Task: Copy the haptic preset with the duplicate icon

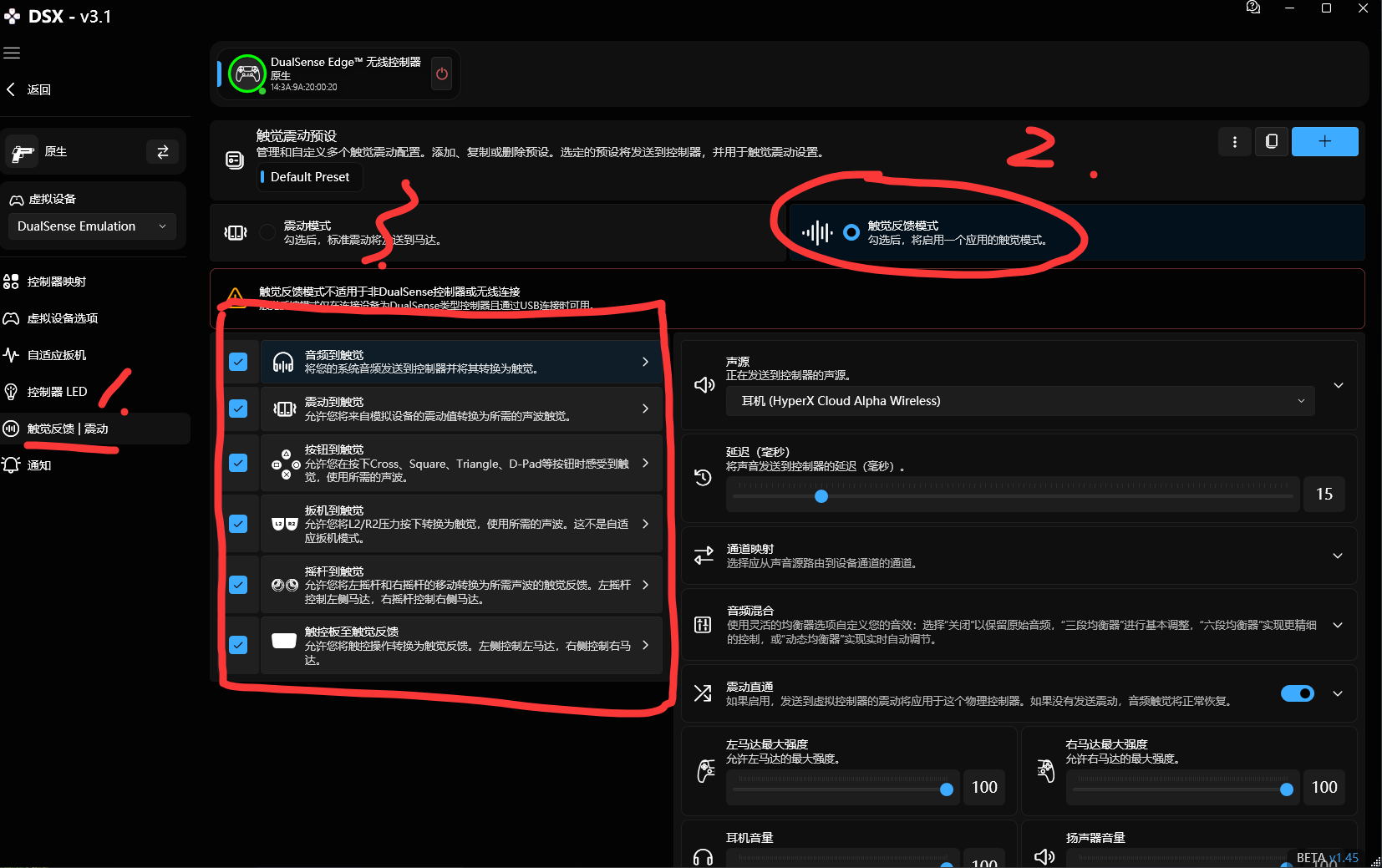Action: (x=1271, y=142)
